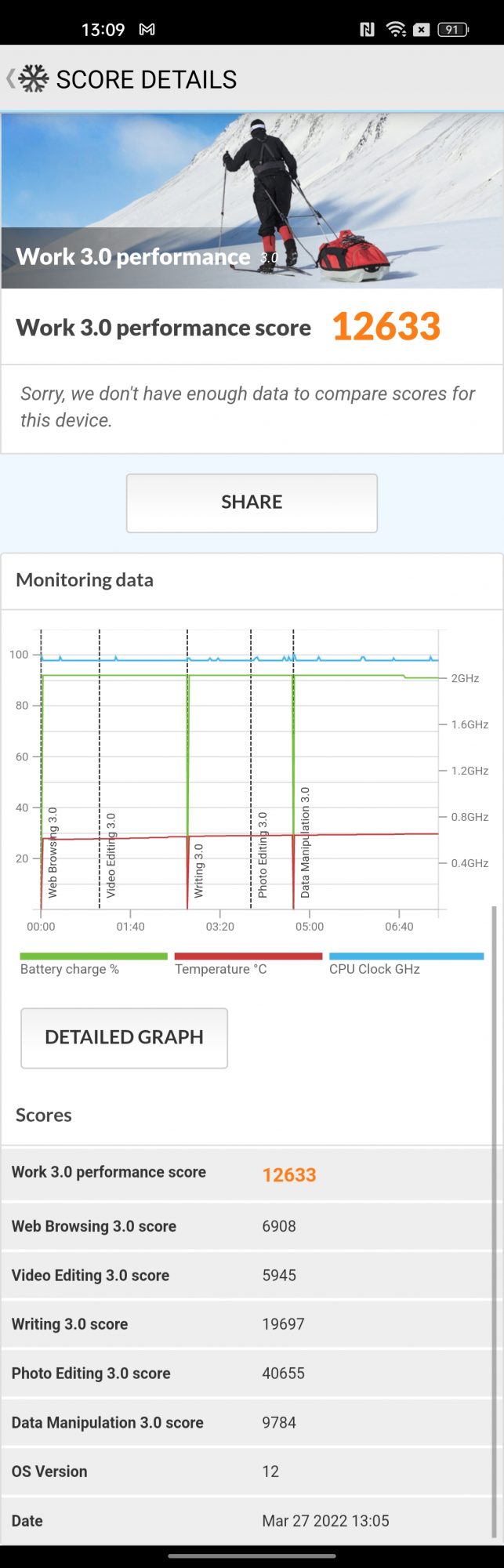Image resolution: width=504 pixels, height=1568 pixels.
Task: Tap the red Temperature legend swatch
Action: click(248, 956)
